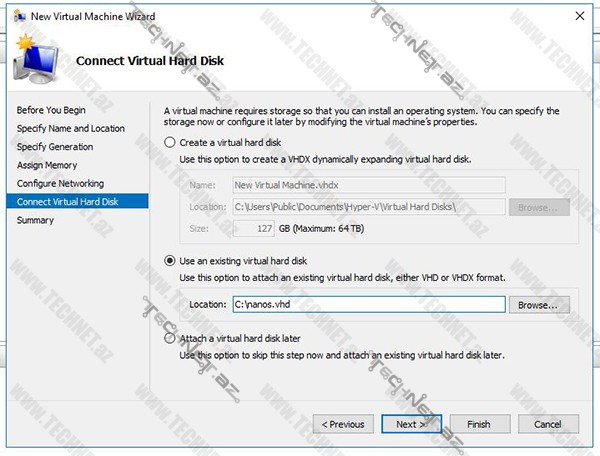Select Connect Virtual Hard Disk step
Viewport: 600px width, 456px height.
(x=67, y=202)
